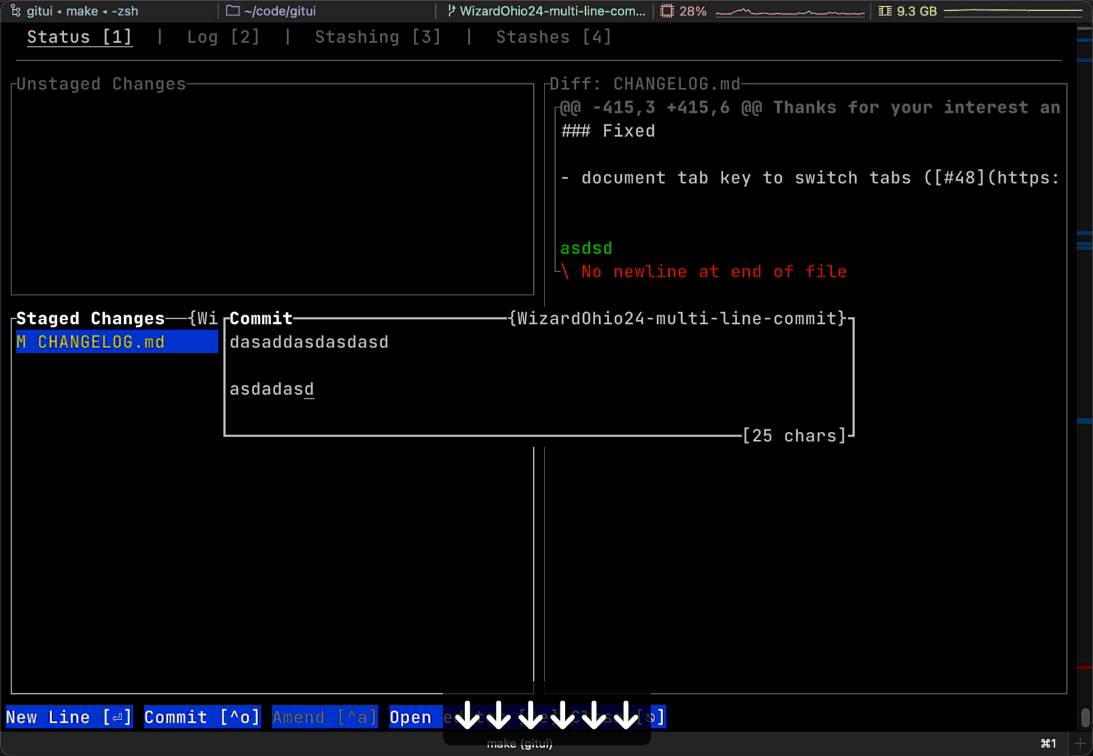Image resolution: width=1093 pixels, height=756 pixels.
Task: Click the memory icon beside 9.3 GB
Action: coord(885,11)
